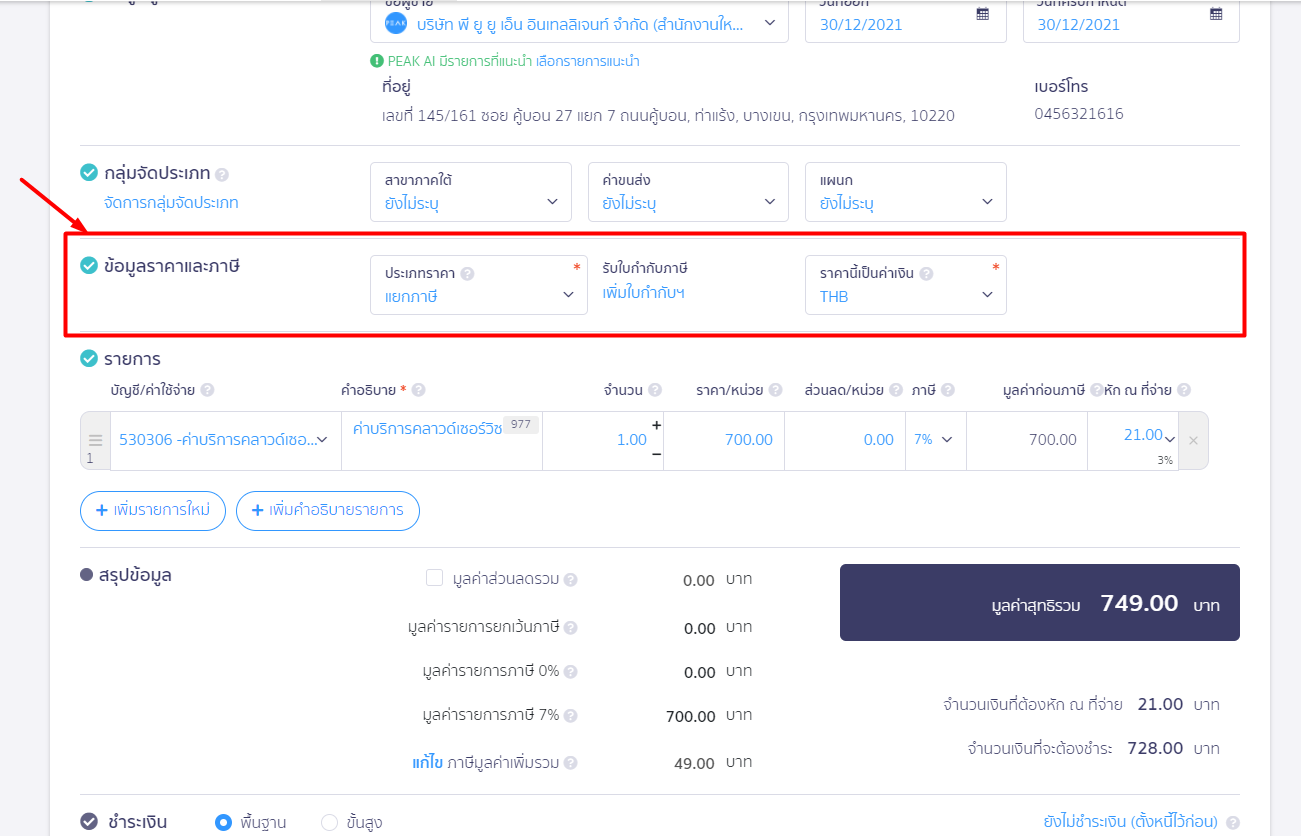Viewport: 1301px width, 836px height.
Task: Open ประเภทราคา dropdown showing แยกภาษี
Action: click(x=479, y=285)
